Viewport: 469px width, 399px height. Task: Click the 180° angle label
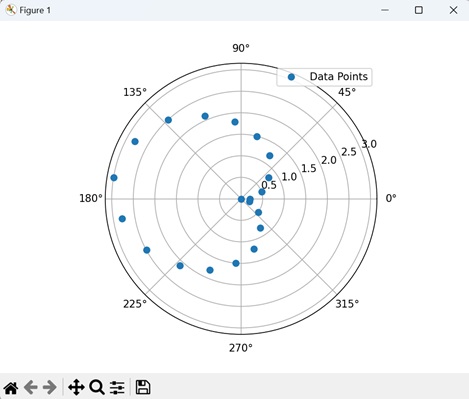coord(91,198)
